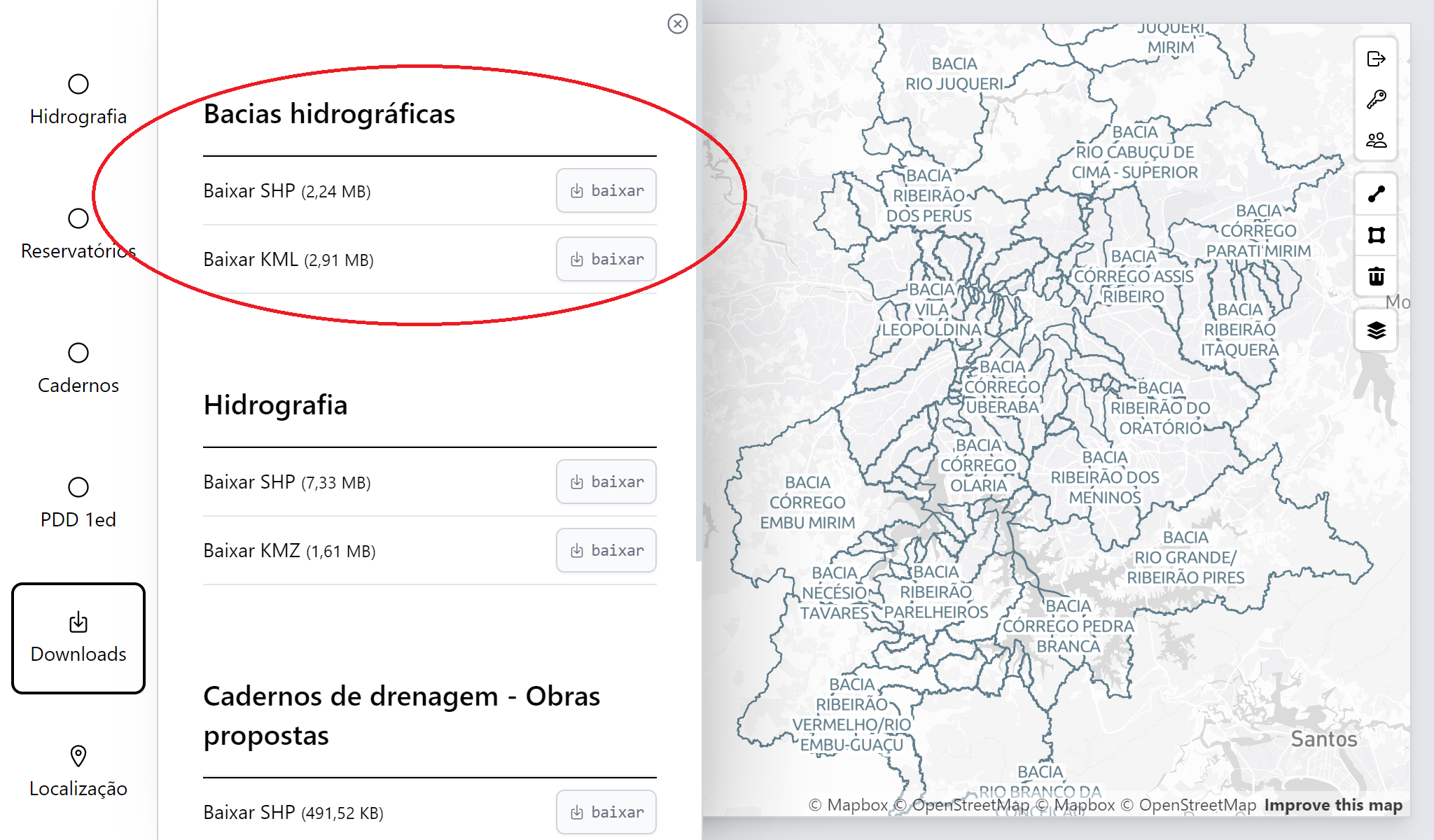Viewport: 1434px width, 840px height.
Task: Click BACIA CÓRREGO ASSIS RIBEIRO label
Action: pos(1134,276)
